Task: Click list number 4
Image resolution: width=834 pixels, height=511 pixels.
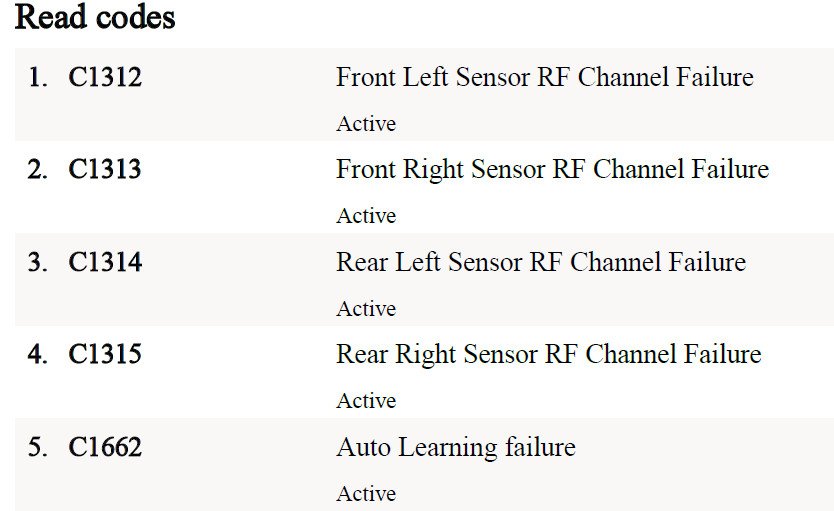Action: point(38,354)
